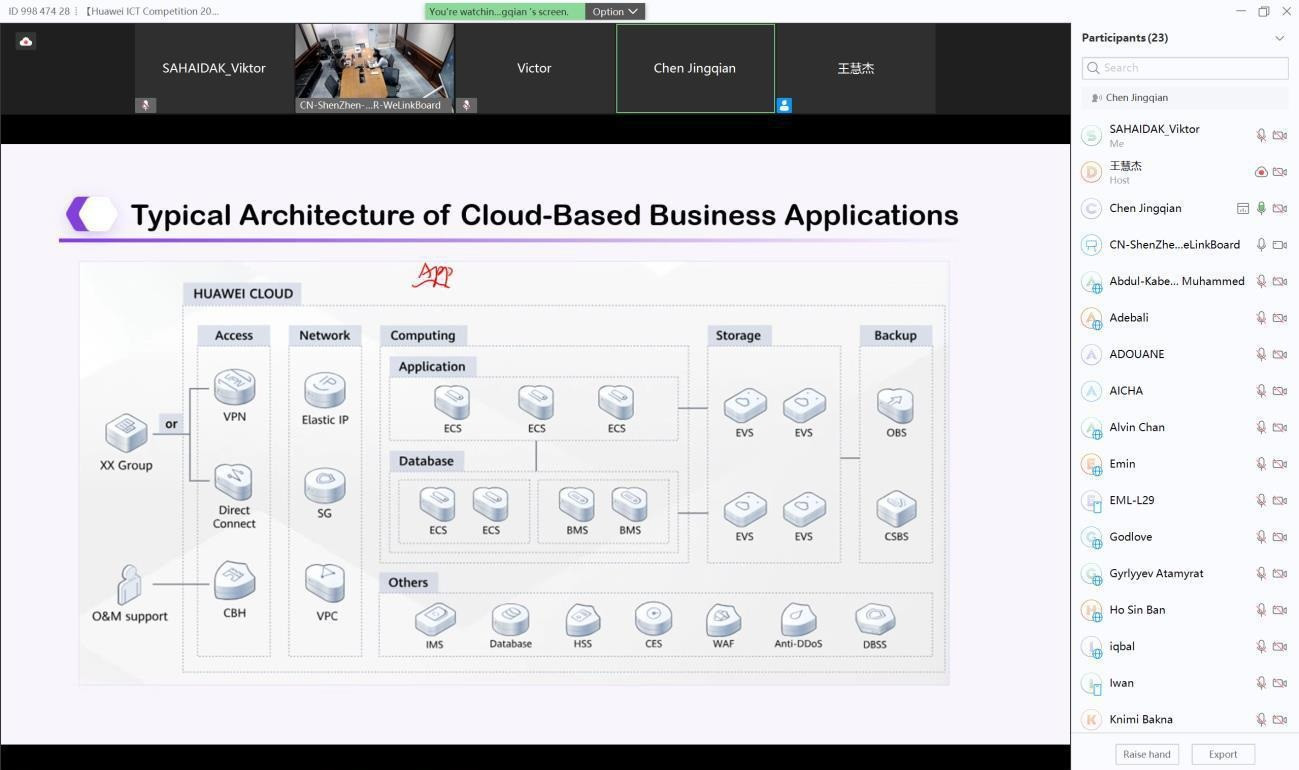
Task: Click the Search participants input field
Action: tap(1190, 68)
